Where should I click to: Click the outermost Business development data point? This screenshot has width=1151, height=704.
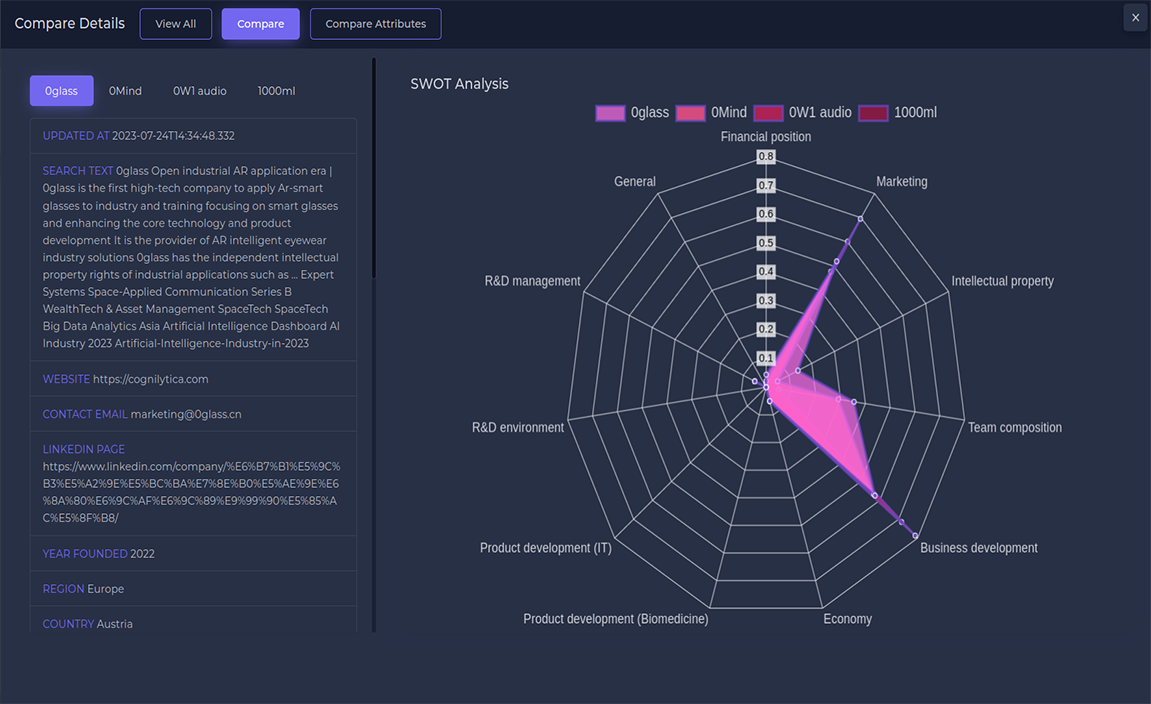coord(917,537)
